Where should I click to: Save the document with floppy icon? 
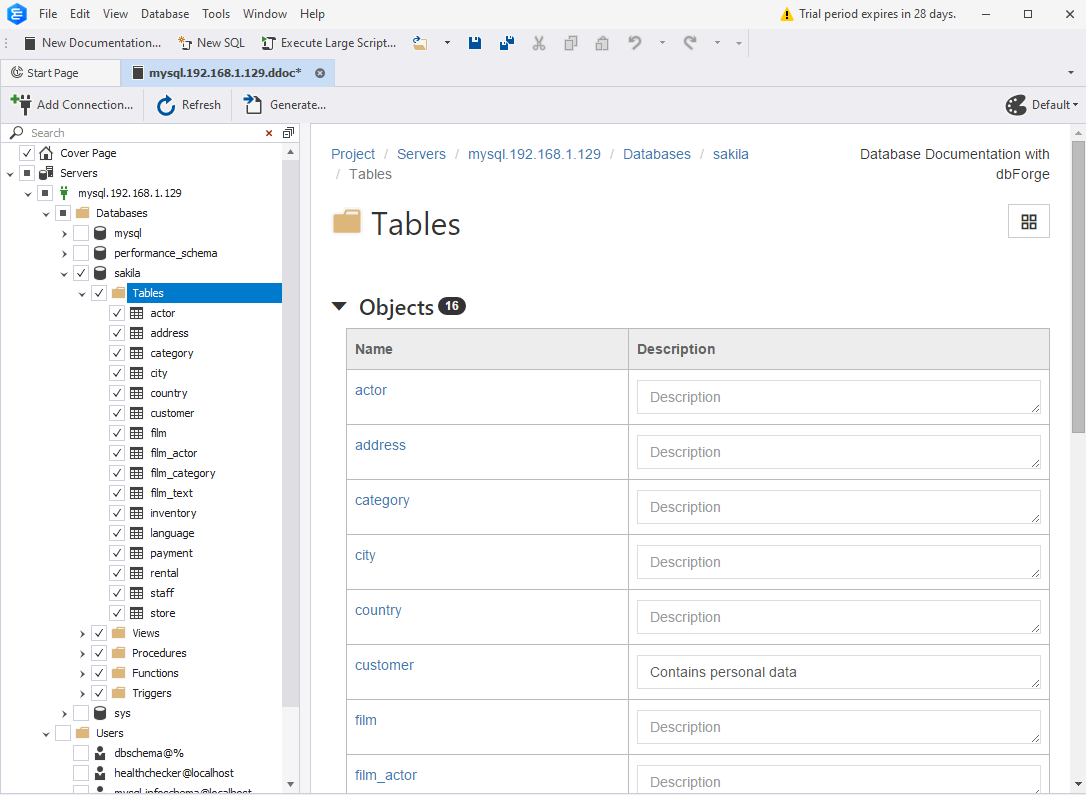click(x=474, y=43)
